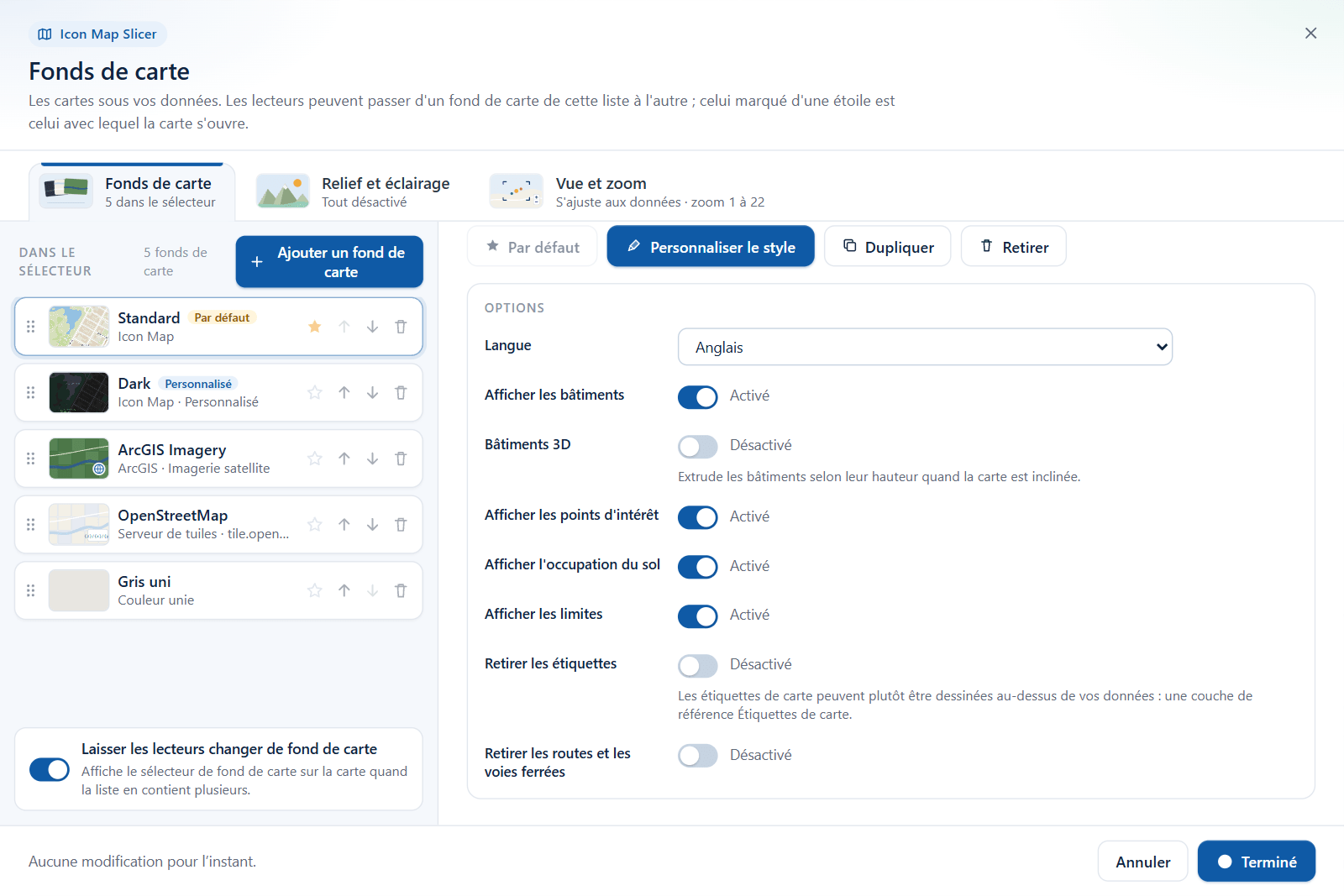Move Dark basemap down

tap(372, 393)
